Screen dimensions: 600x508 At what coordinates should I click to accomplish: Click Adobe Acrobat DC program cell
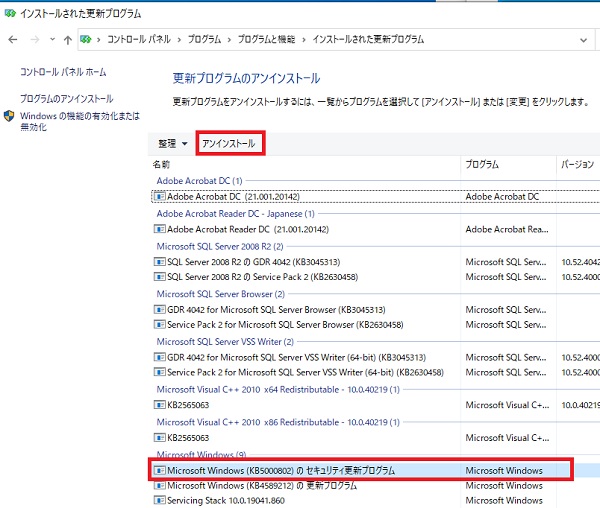(502, 197)
